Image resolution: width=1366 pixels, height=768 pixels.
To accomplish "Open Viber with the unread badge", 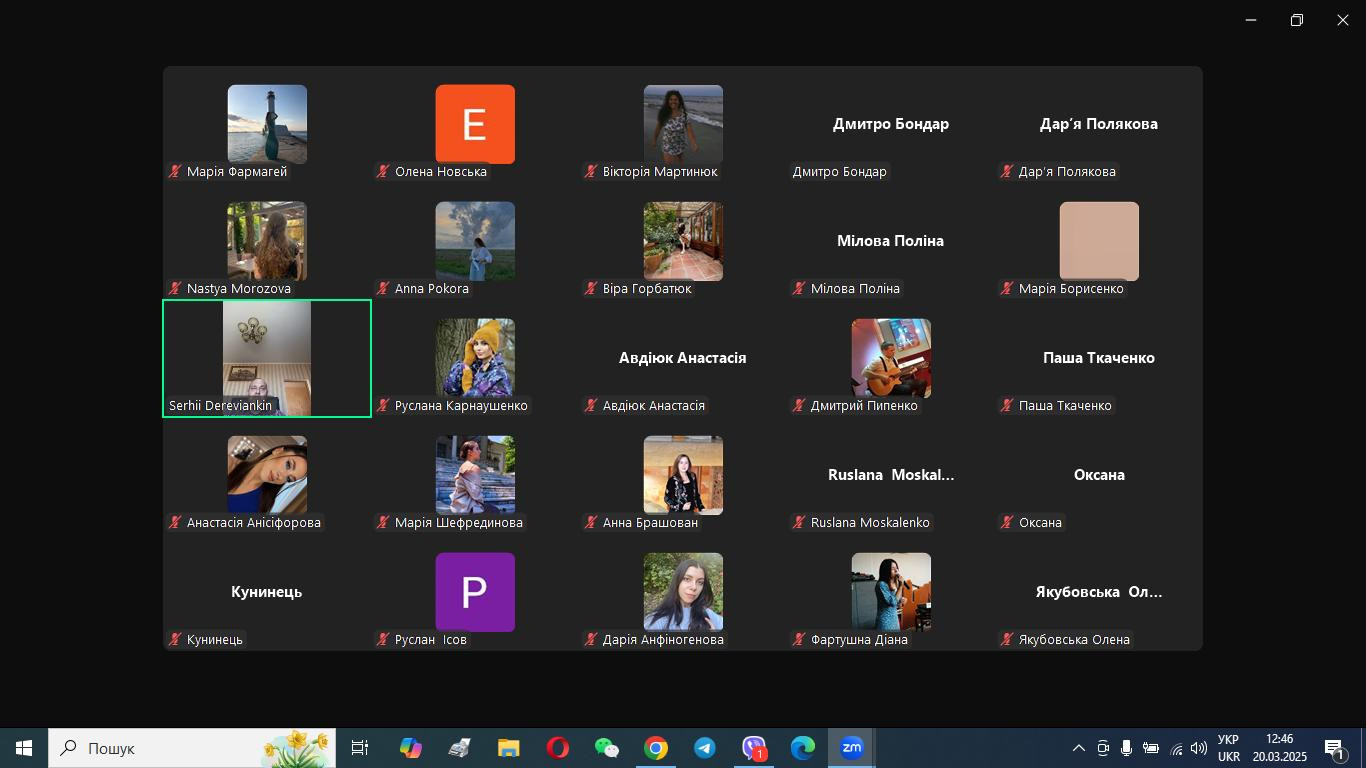I will click(754, 748).
